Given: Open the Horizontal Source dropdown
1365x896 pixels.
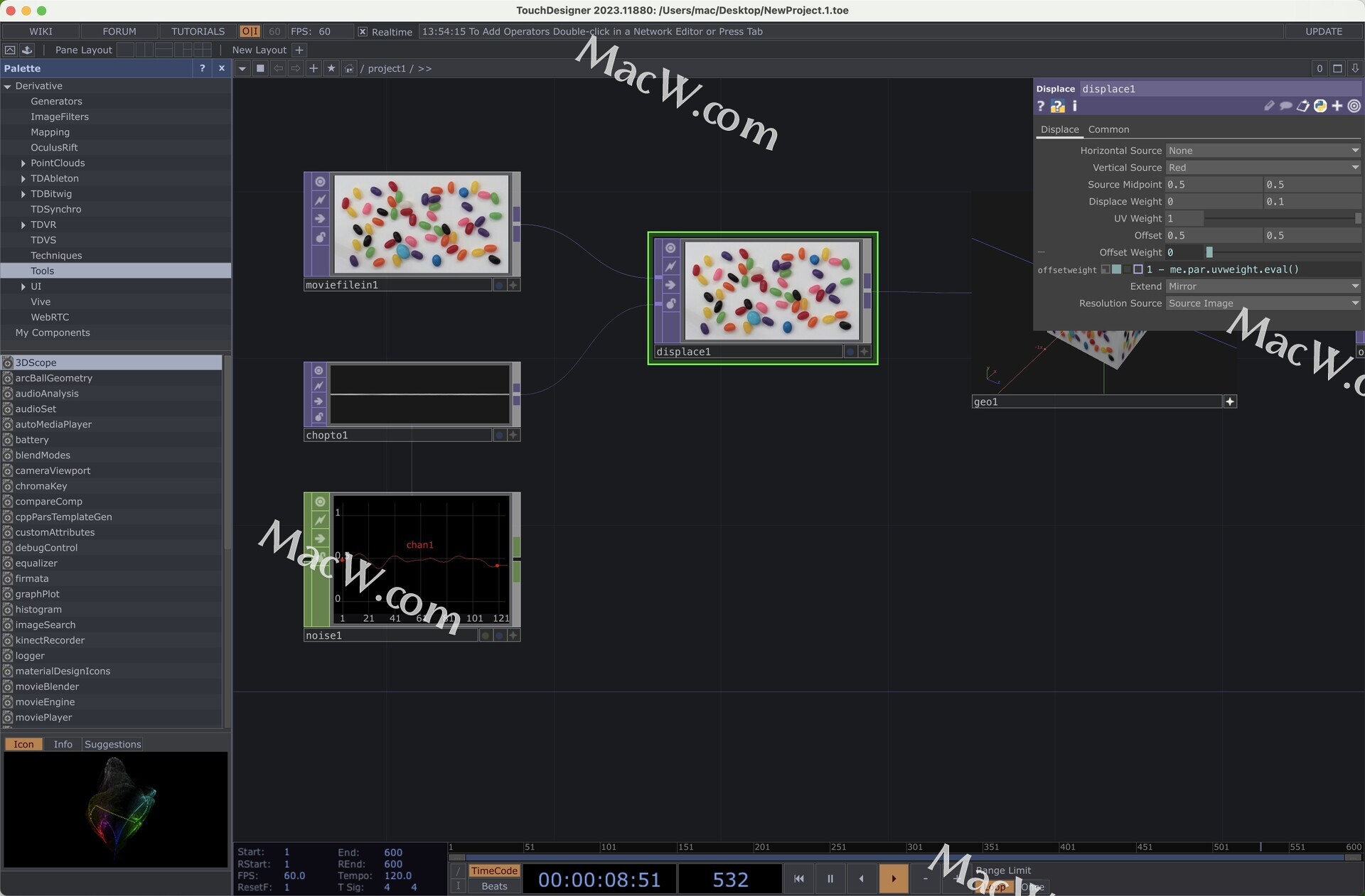Looking at the screenshot, I should pyautogui.click(x=1263, y=151).
